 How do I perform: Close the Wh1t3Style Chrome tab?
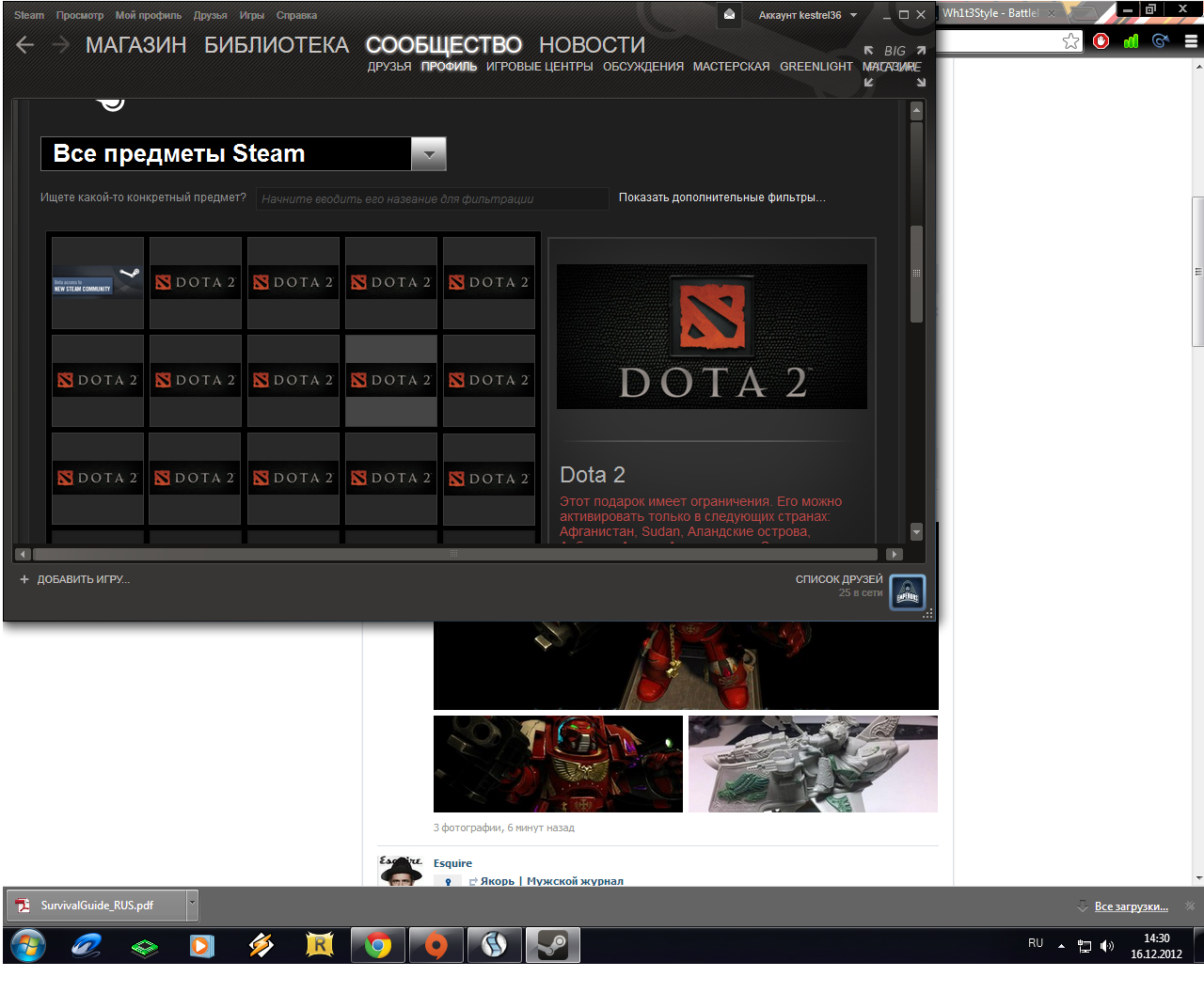1052,13
